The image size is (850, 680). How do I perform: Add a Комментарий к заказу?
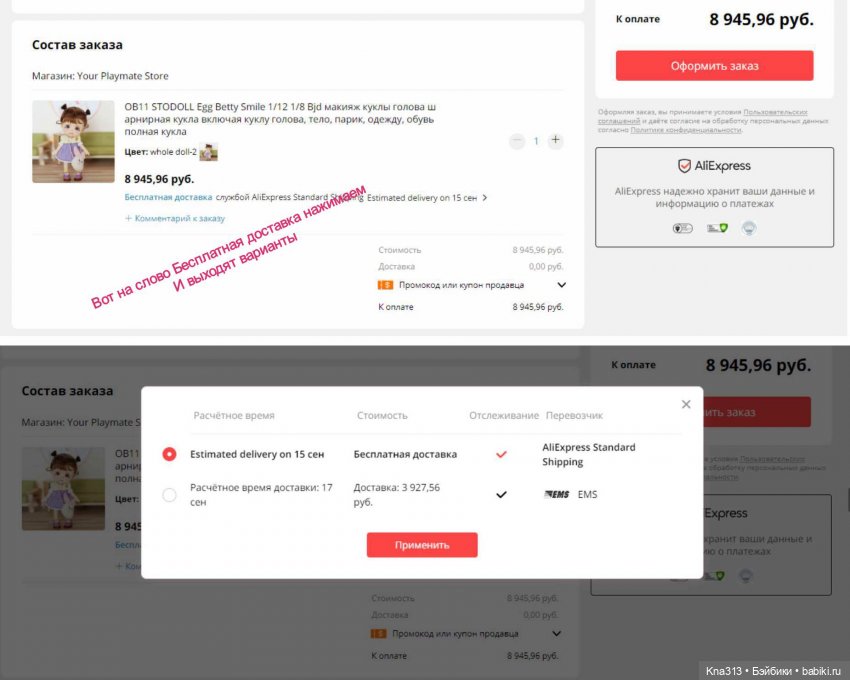(175, 218)
